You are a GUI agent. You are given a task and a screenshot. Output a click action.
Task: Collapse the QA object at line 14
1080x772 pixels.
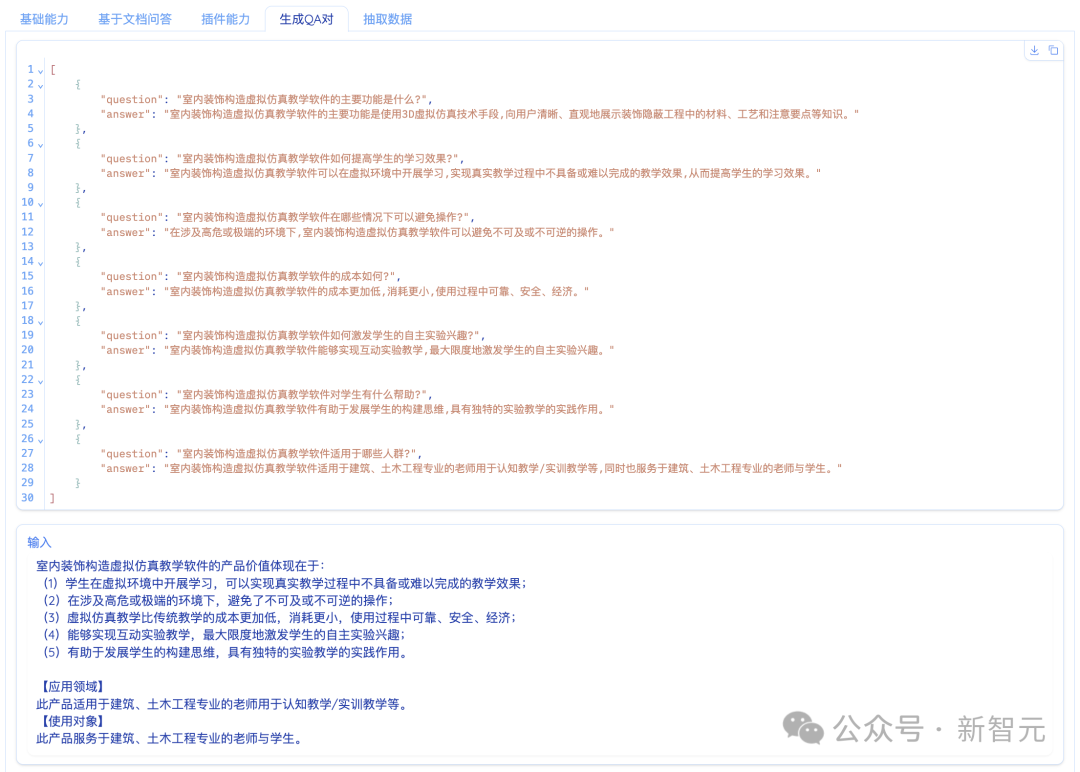click(41, 262)
